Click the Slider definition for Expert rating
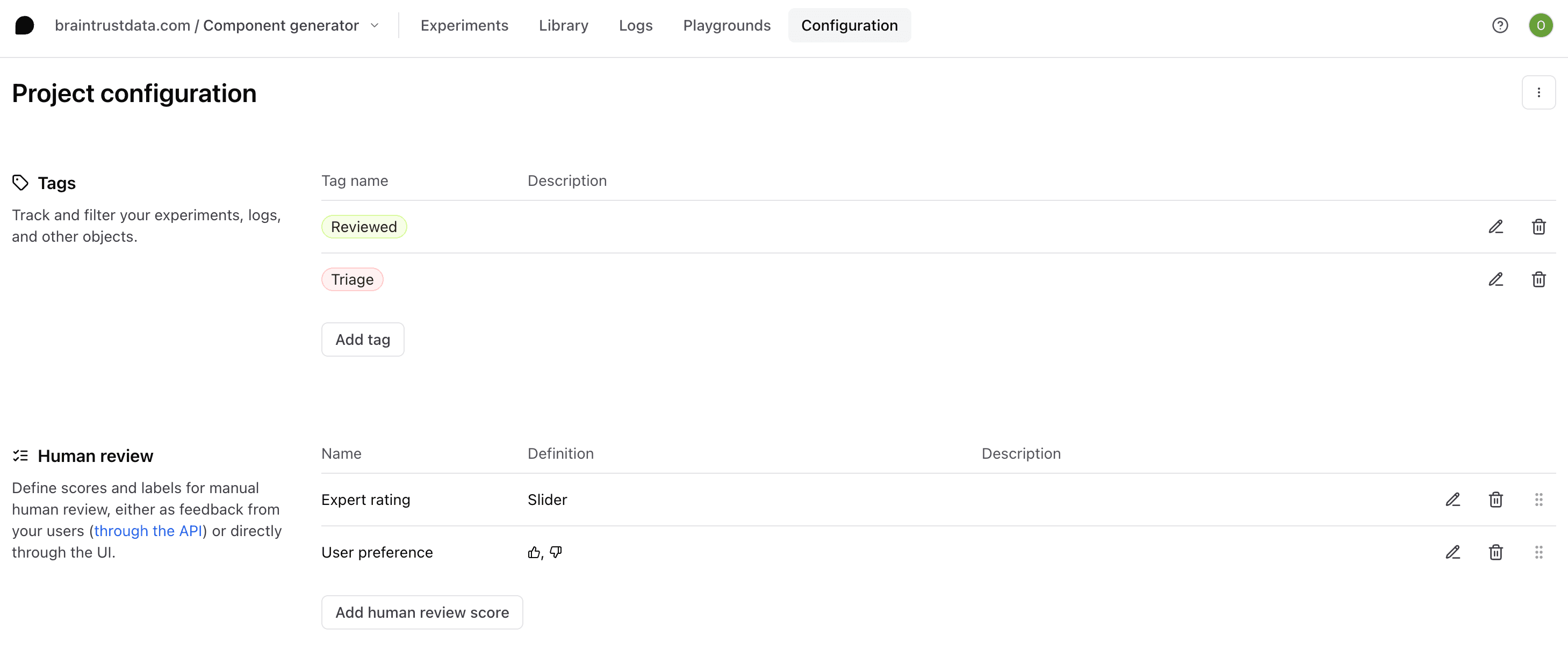1568x665 pixels. click(x=546, y=500)
